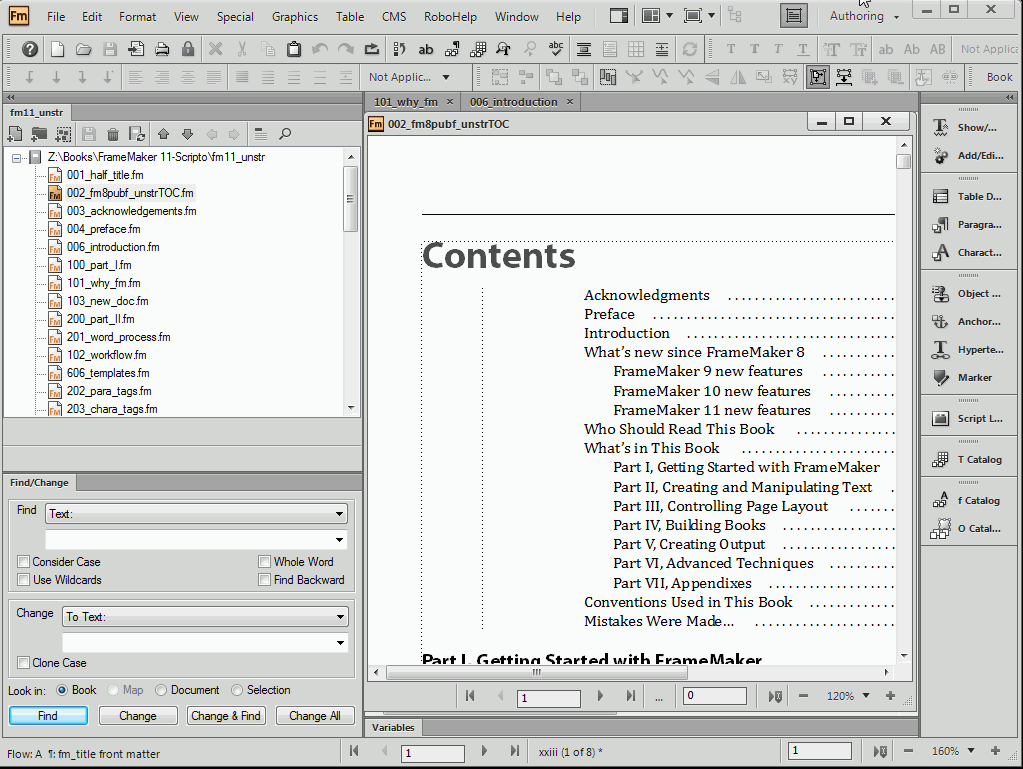Click the search magnifier in book panel

pos(285,134)
